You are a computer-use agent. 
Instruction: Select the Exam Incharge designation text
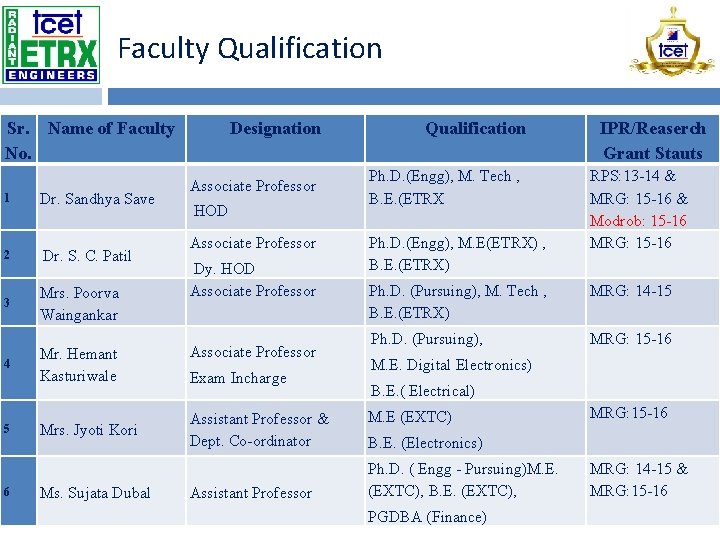point(238,378)
